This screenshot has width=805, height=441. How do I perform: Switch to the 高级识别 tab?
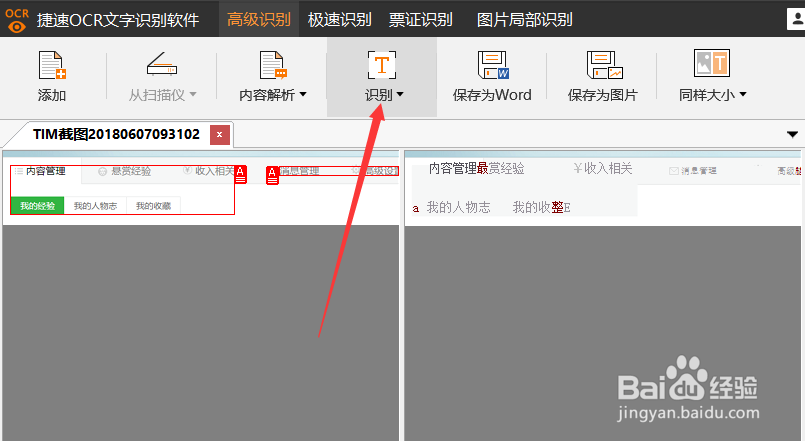(x=259, y=20)
